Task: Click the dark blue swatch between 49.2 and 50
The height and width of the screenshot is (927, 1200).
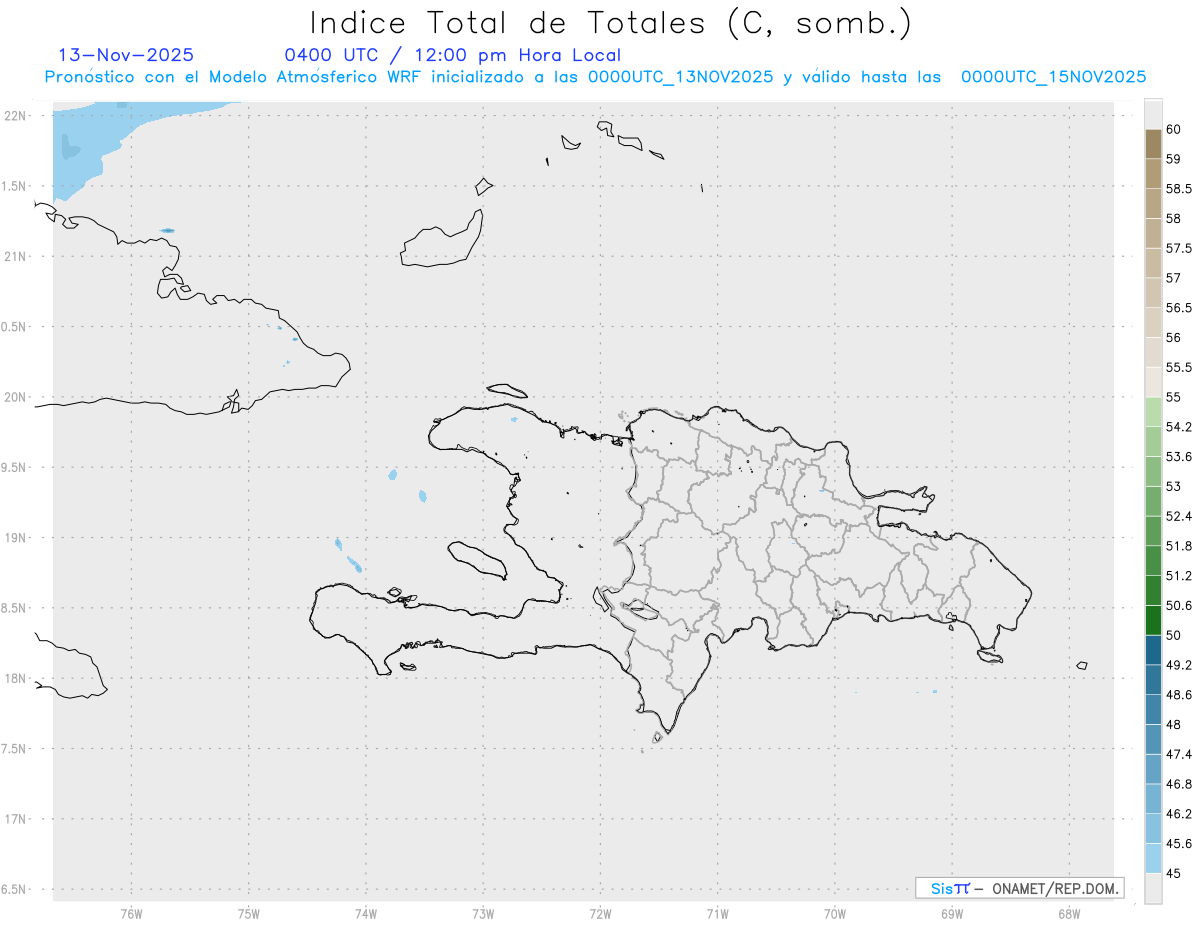Action: (1153, 650)
